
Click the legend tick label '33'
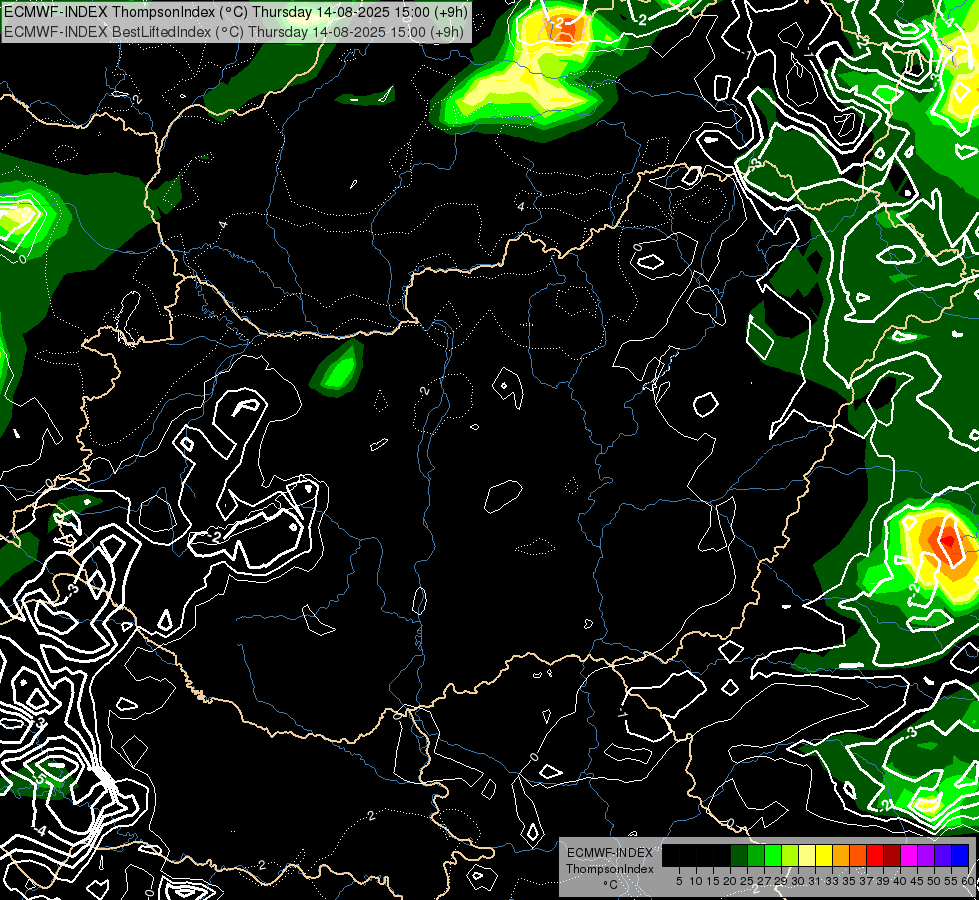(x=832, y=881)
